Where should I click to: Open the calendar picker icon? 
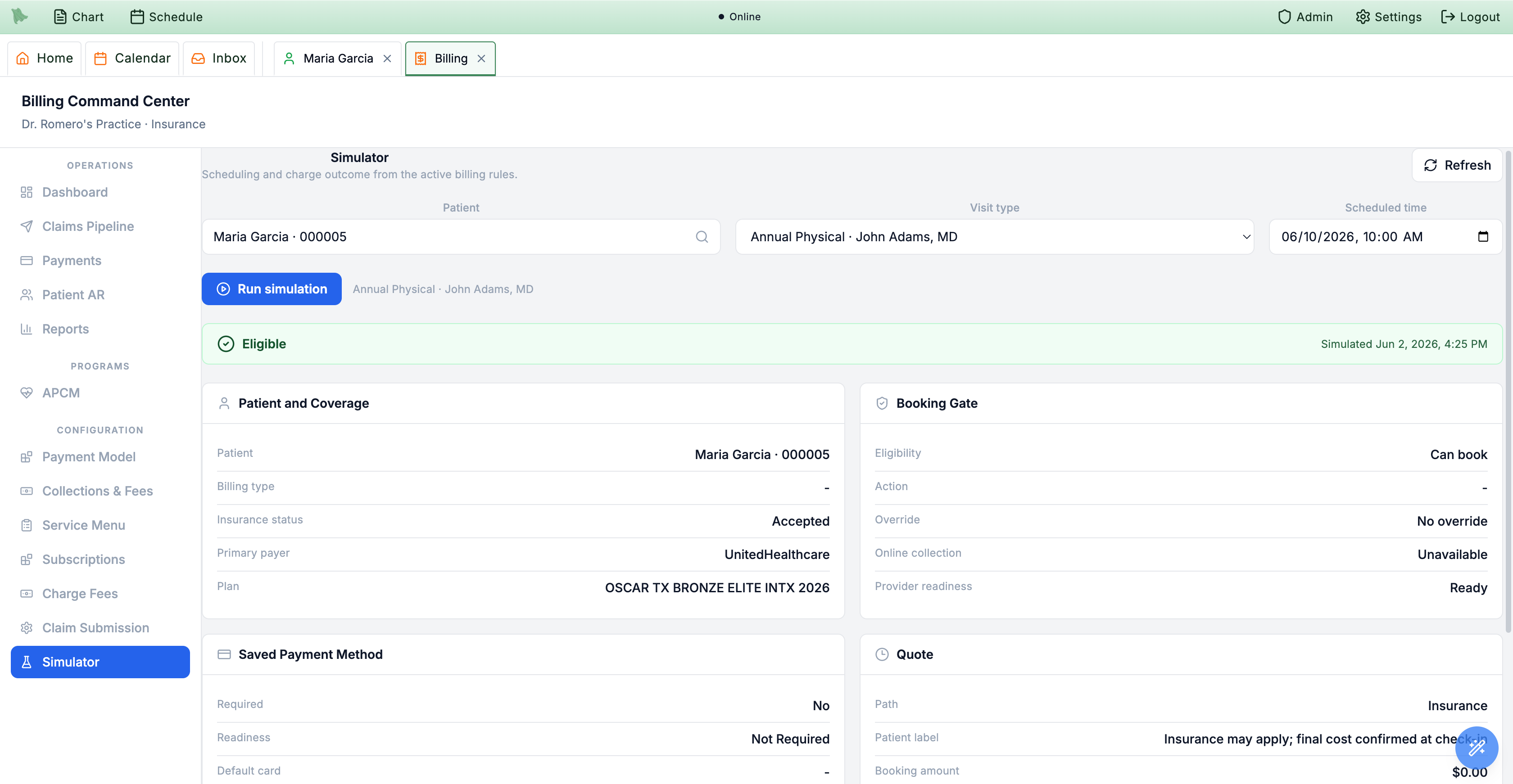coord(1483,236)
